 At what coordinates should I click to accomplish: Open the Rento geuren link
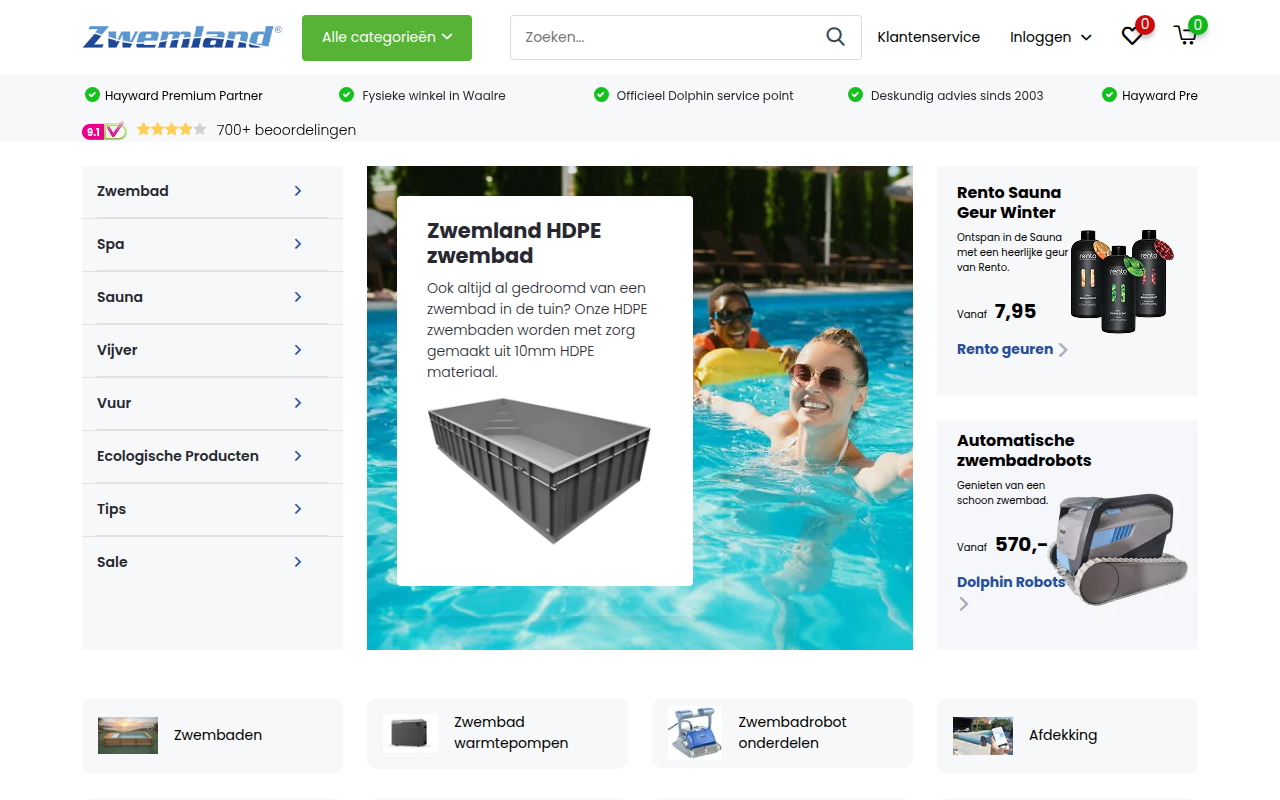[x=1005, y=349]
